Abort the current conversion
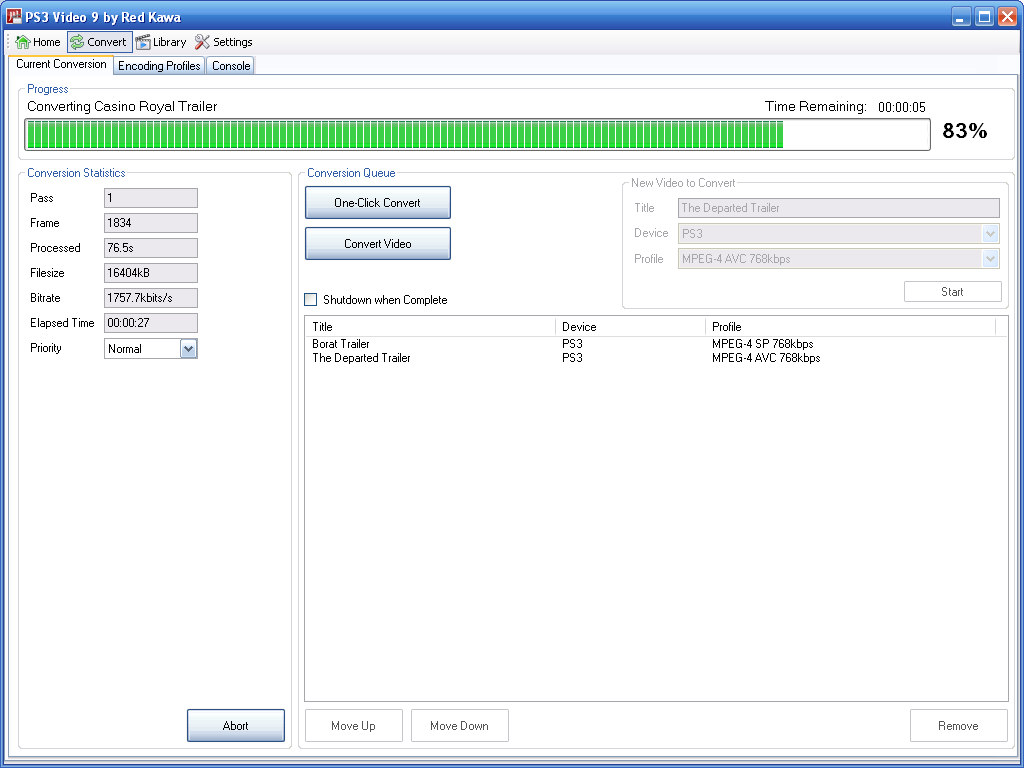Image resolution: width=1024 pixels, height=768 pixels. point(235,726)
